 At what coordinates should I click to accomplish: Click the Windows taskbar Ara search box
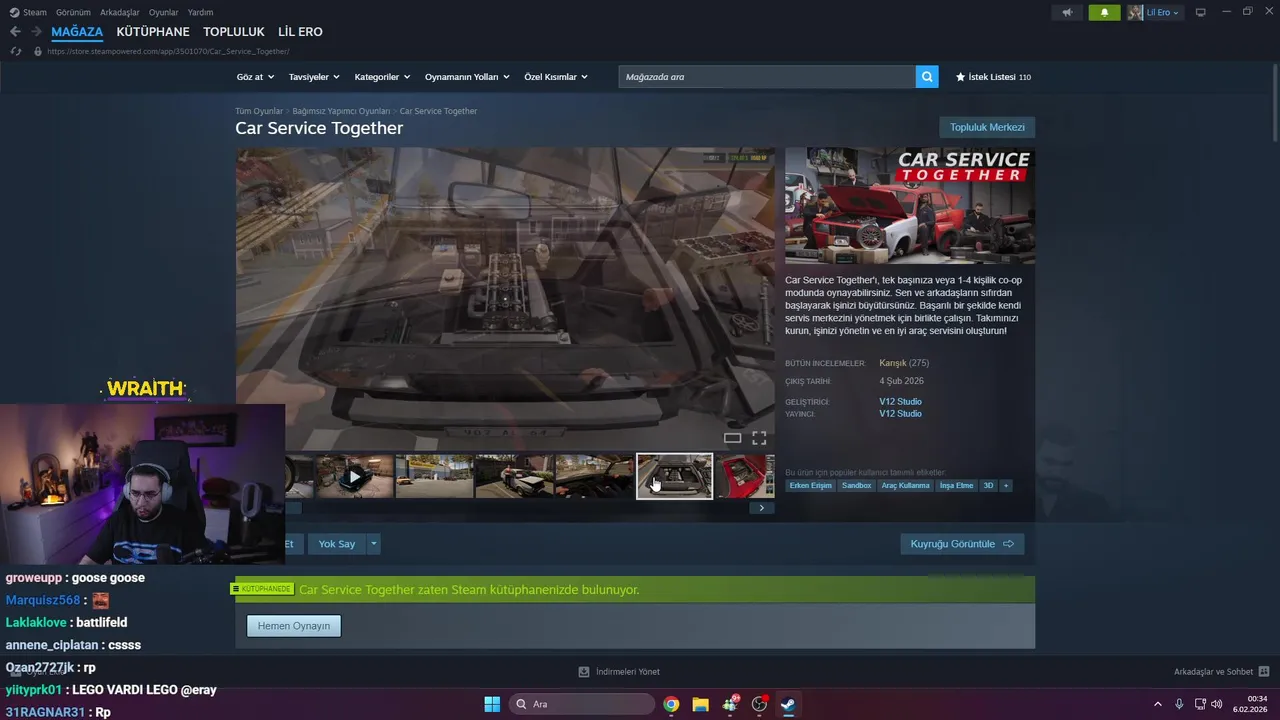pyautogui.click(x=583, y=704)
